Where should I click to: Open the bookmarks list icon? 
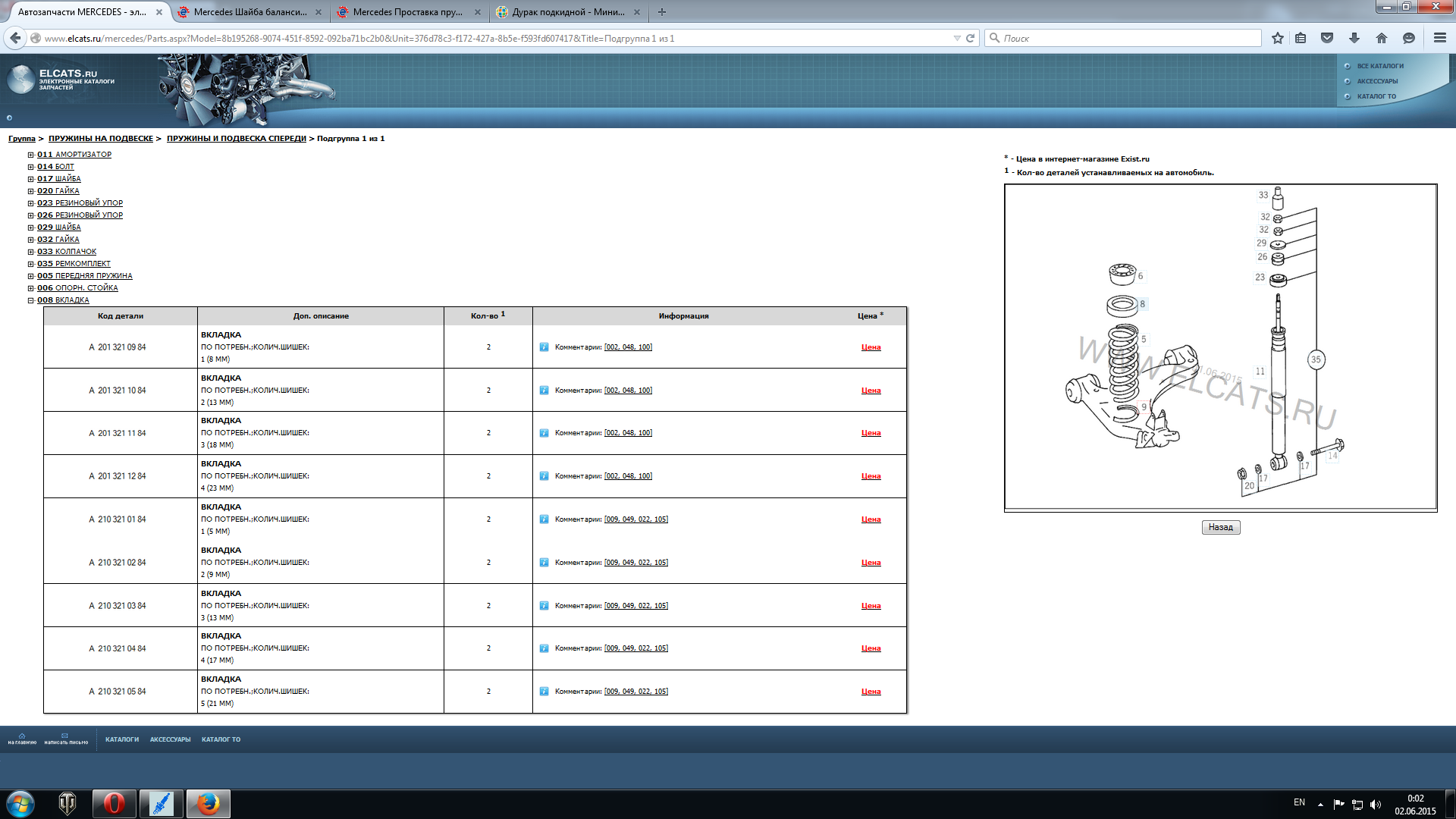pyautogui.click(x=1301, y=38)
